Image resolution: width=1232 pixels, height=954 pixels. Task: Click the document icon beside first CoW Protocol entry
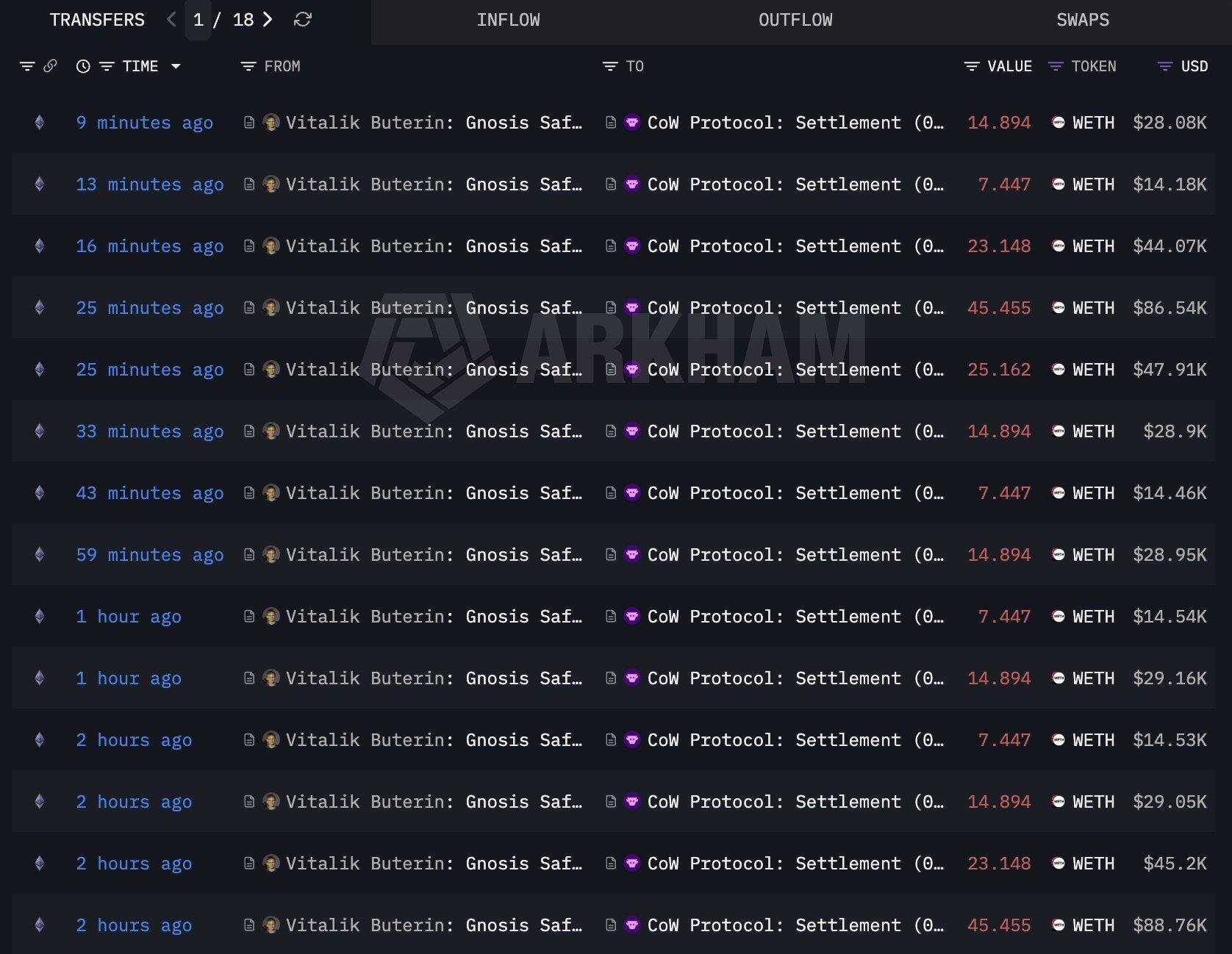(x=610, y=123)
